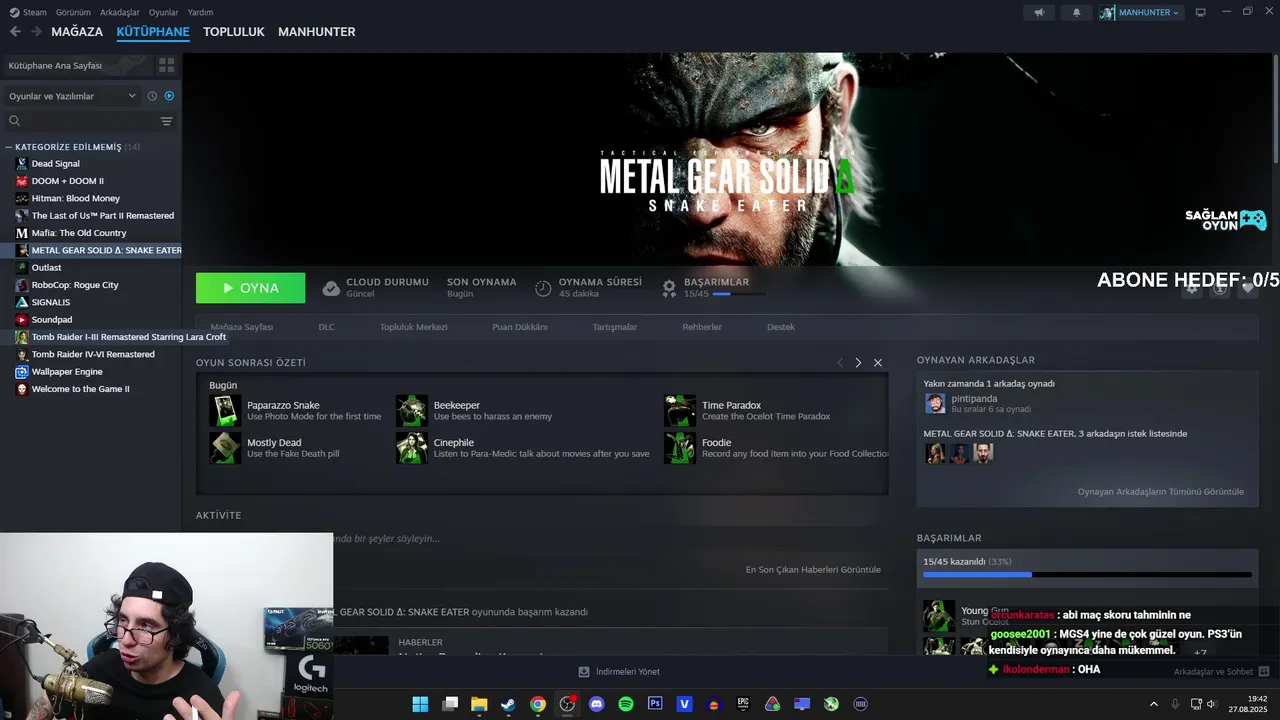Viewport: 1280px width, 720px height.
Task: Click the recent-activity clock filter icon
Action: coord(152,96)
